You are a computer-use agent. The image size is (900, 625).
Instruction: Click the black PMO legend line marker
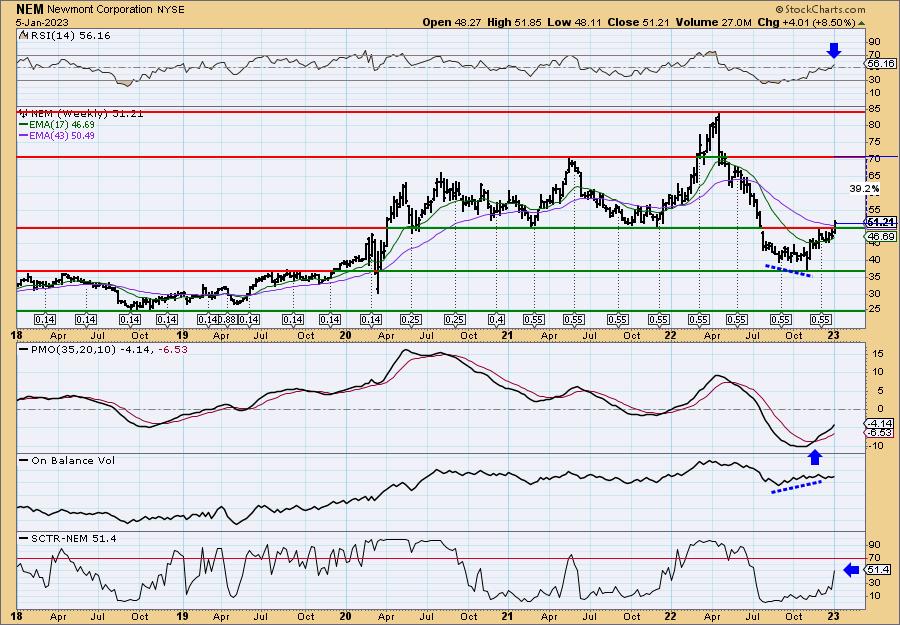[24, 350]
